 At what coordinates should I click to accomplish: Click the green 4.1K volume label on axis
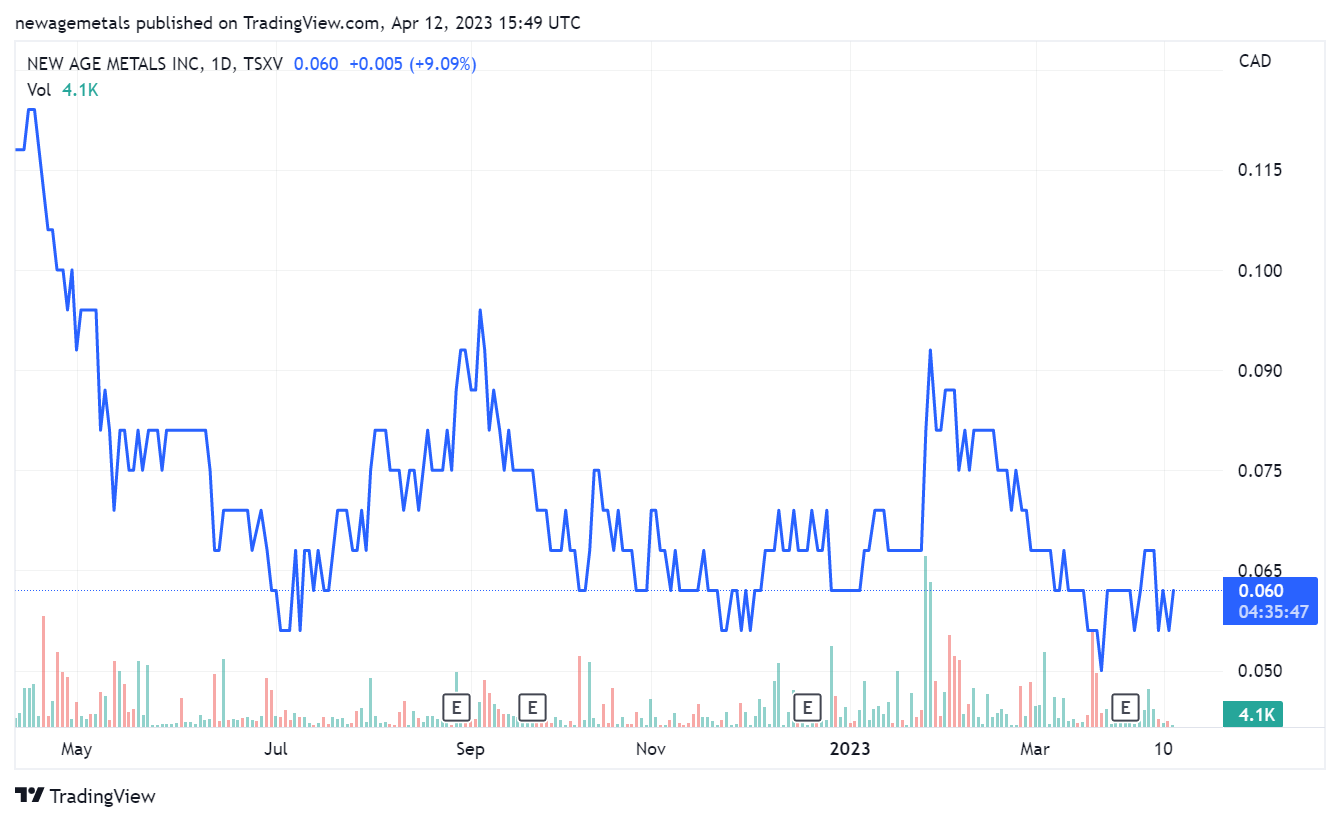[x=1254, y=714]
